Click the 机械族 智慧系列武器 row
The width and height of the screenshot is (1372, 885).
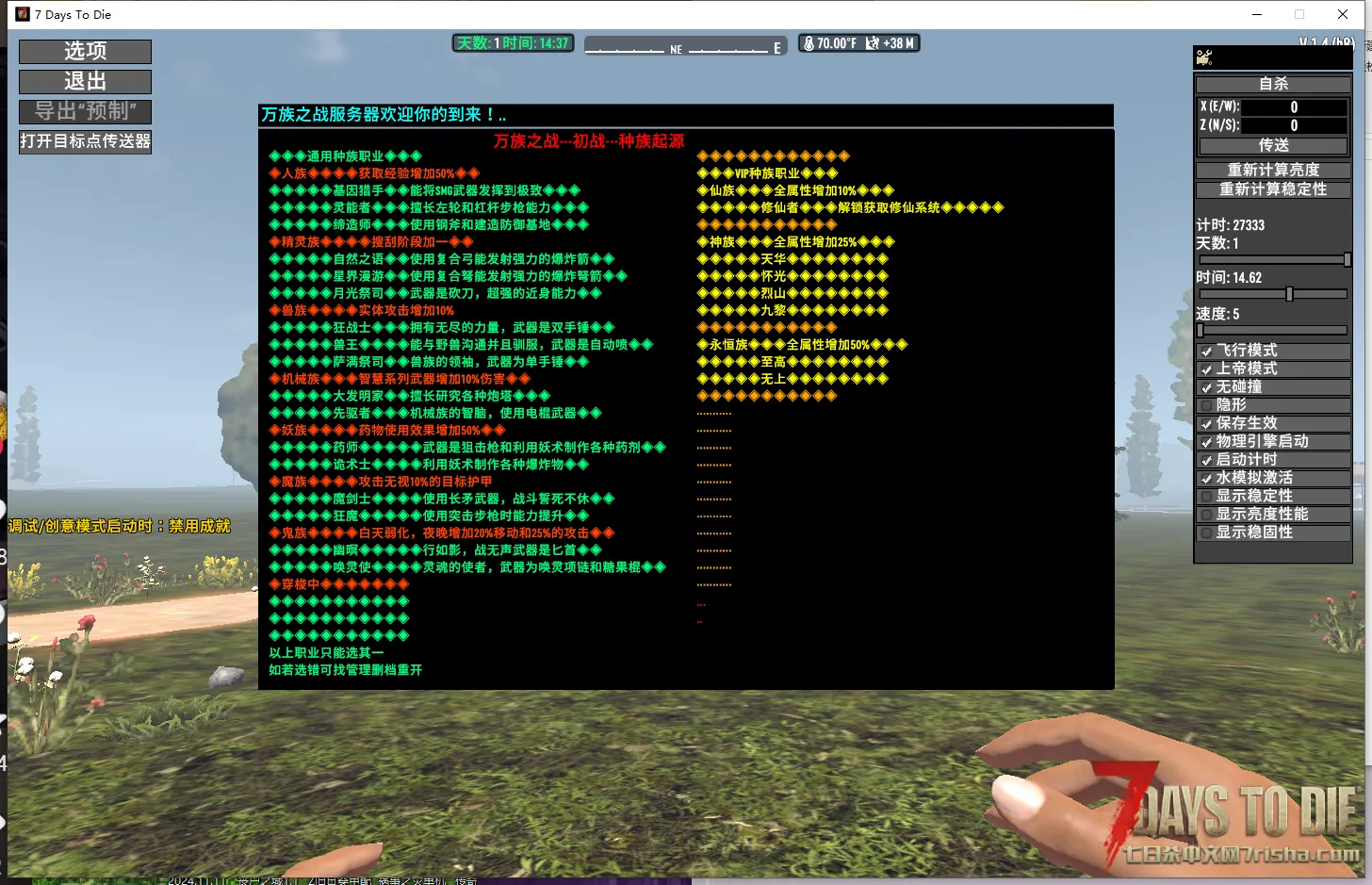pyautogui.click(x=400, y=379)
